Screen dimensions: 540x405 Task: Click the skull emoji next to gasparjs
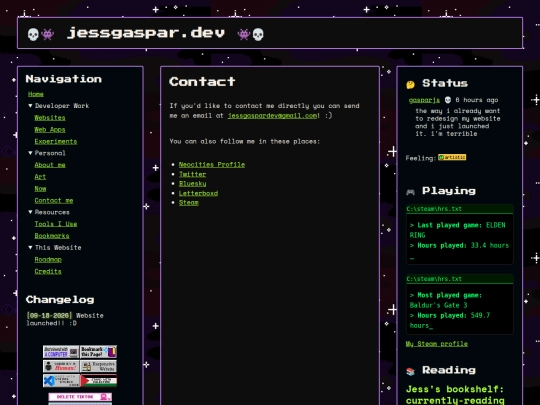coord(448,100)
